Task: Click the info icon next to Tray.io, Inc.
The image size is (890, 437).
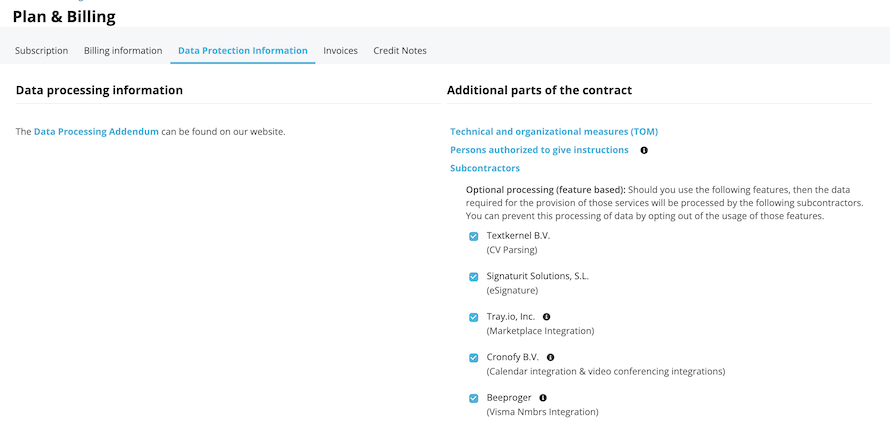Action: [x=547, y=317]
